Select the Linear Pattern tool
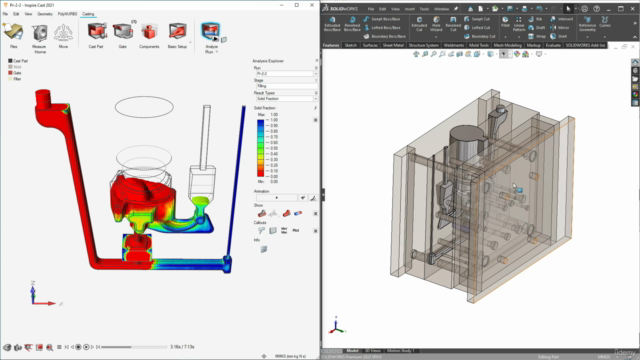Screen dimensions: 640x360 tap(519, 24)
